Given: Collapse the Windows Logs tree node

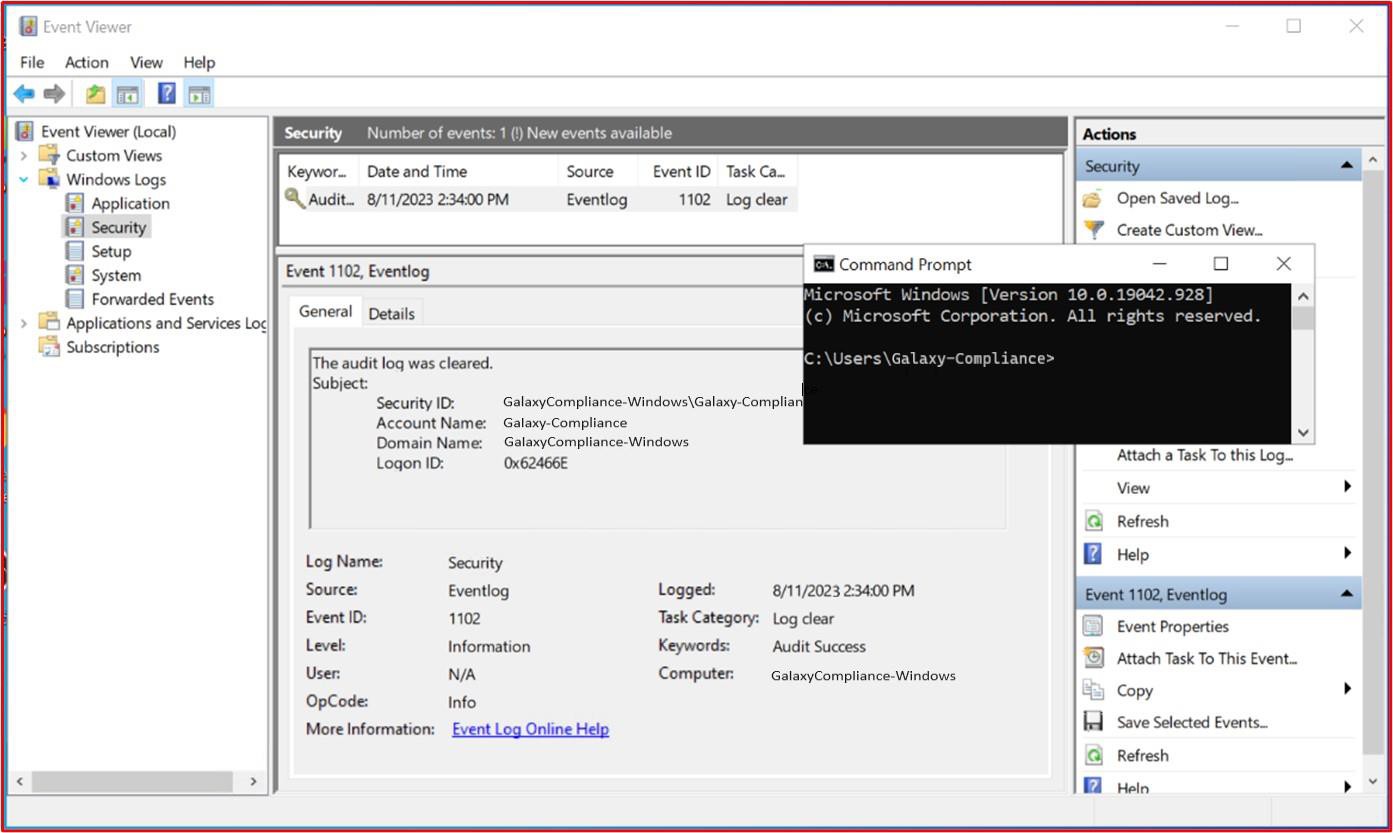Looking at the screenshot, I should (x=23, y=179).
